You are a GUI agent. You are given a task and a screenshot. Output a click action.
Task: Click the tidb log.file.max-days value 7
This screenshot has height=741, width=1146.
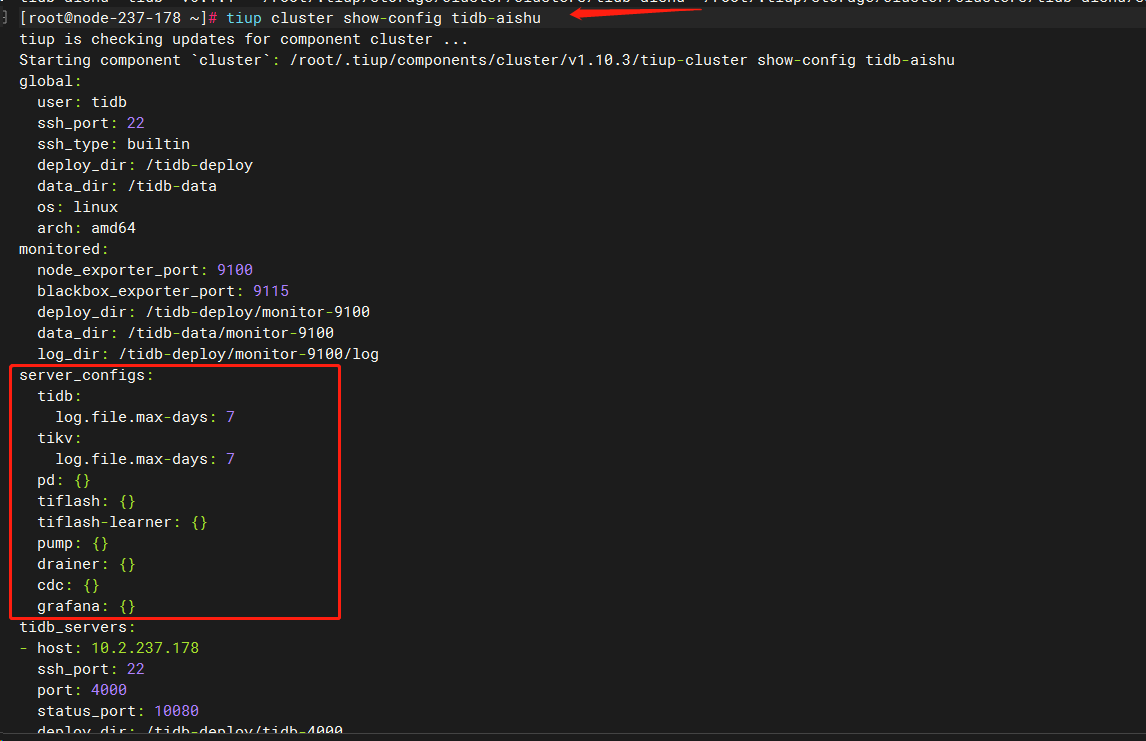pyautogui.click(x=230, y=417)
